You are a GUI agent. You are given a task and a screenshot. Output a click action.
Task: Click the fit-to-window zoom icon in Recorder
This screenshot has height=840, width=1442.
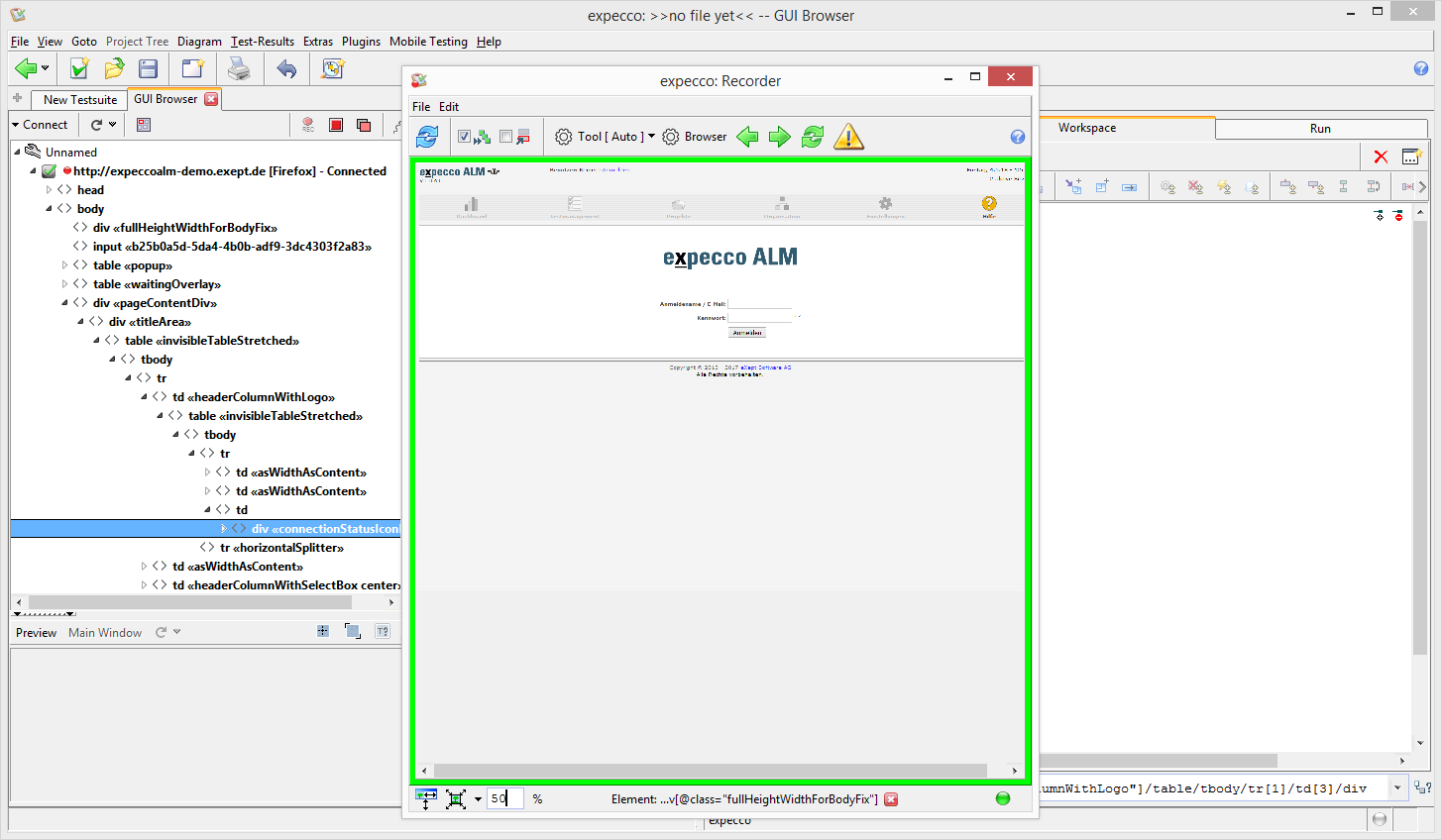tap(456, 799)
